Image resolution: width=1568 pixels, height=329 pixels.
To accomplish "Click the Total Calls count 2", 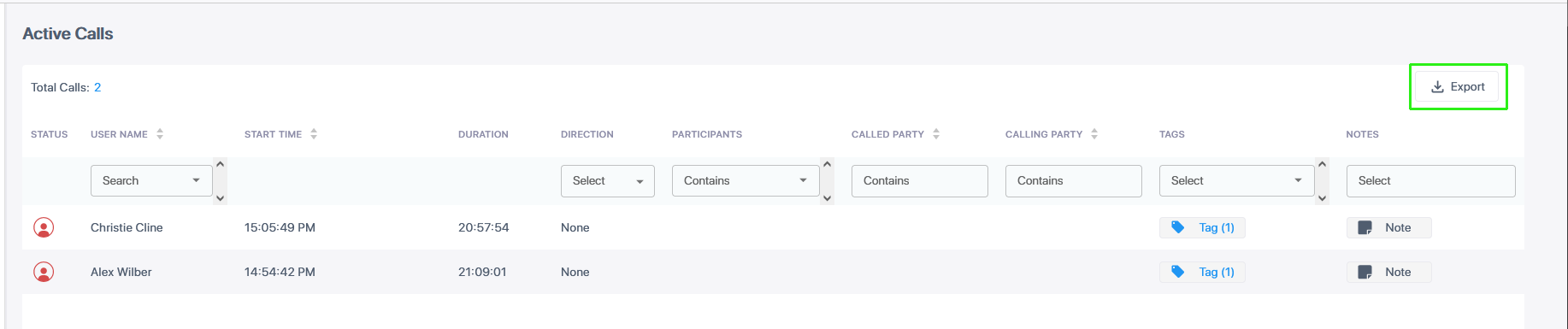I will coord(97,87).
